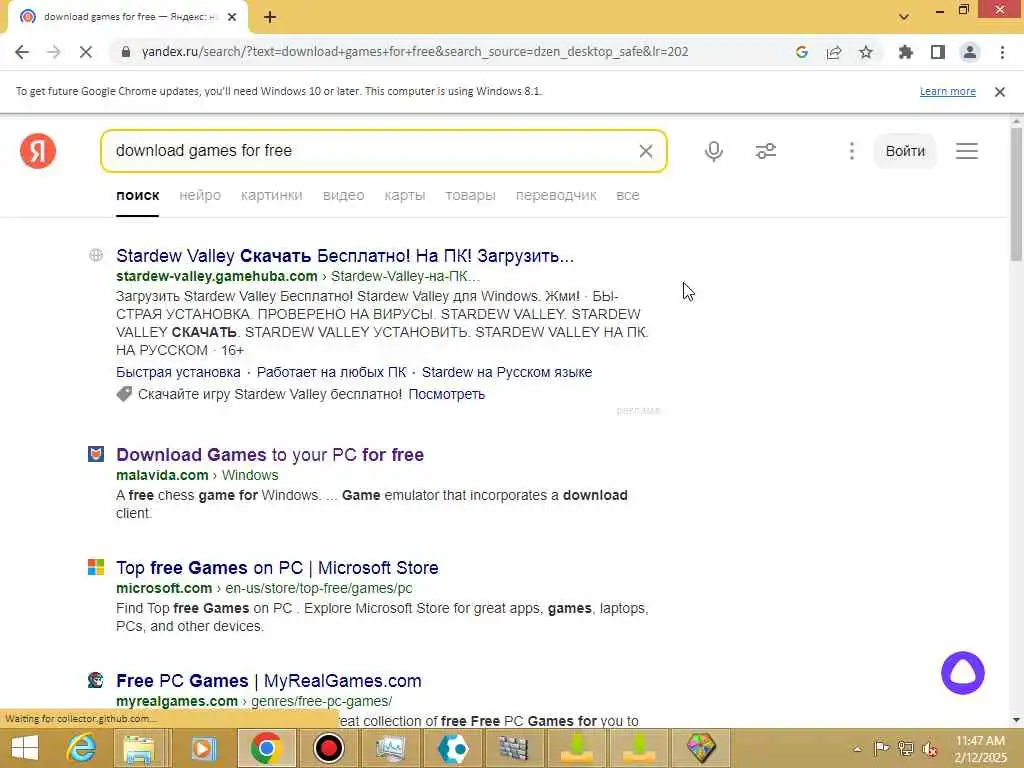Open the Chrome extensions puzzle icon
Screen dimensions: 1024x768
pyautogui.click(x=905, y=52)
